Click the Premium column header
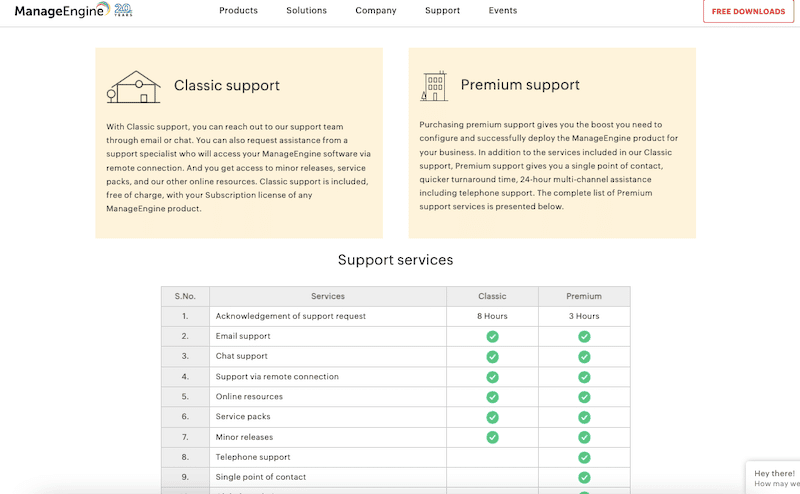 click(x=584, y=296)
